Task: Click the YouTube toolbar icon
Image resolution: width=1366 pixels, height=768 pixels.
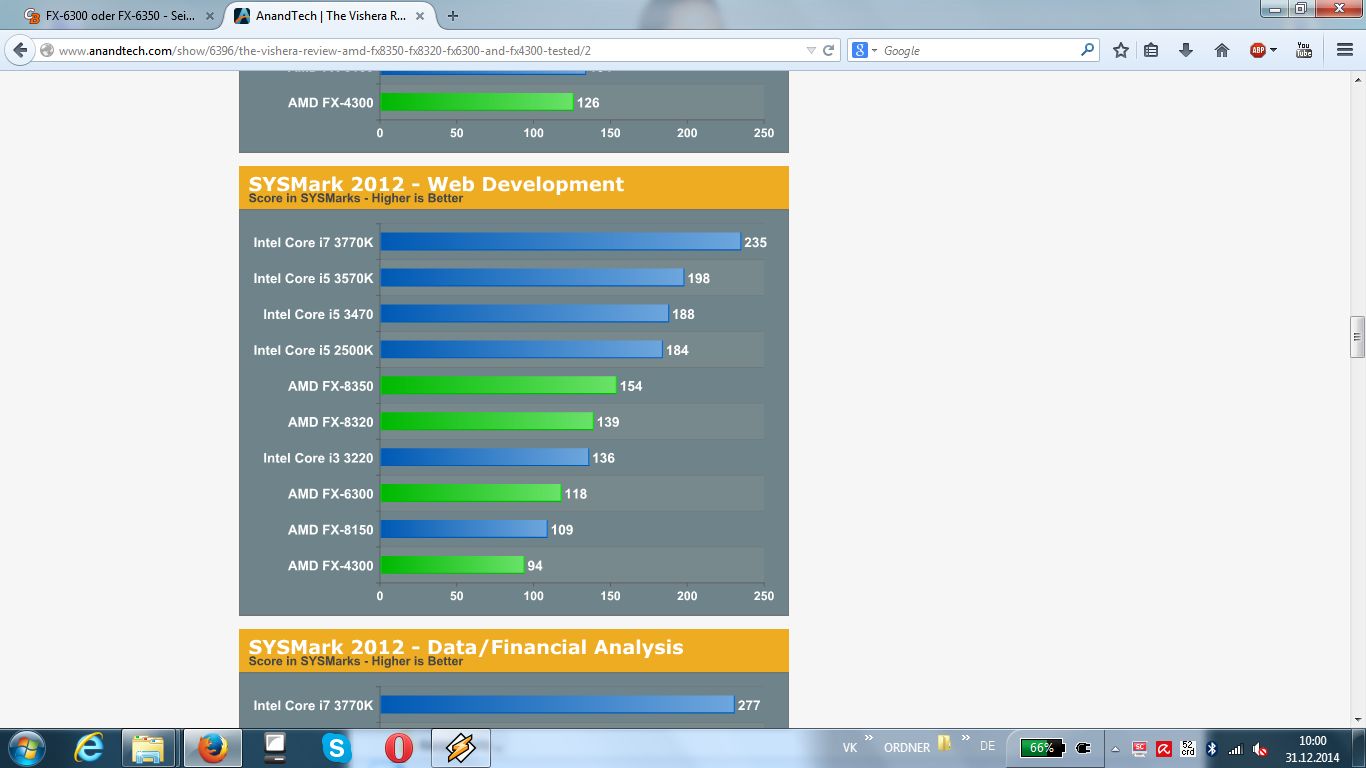Action: (x=1304, y=50)
